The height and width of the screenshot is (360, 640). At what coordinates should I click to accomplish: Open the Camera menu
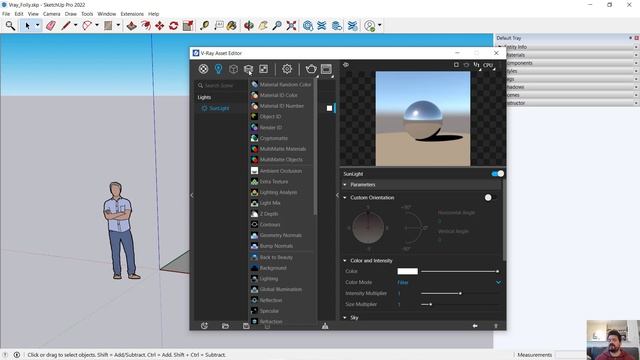pyautogui.click(x=51, y=14)
